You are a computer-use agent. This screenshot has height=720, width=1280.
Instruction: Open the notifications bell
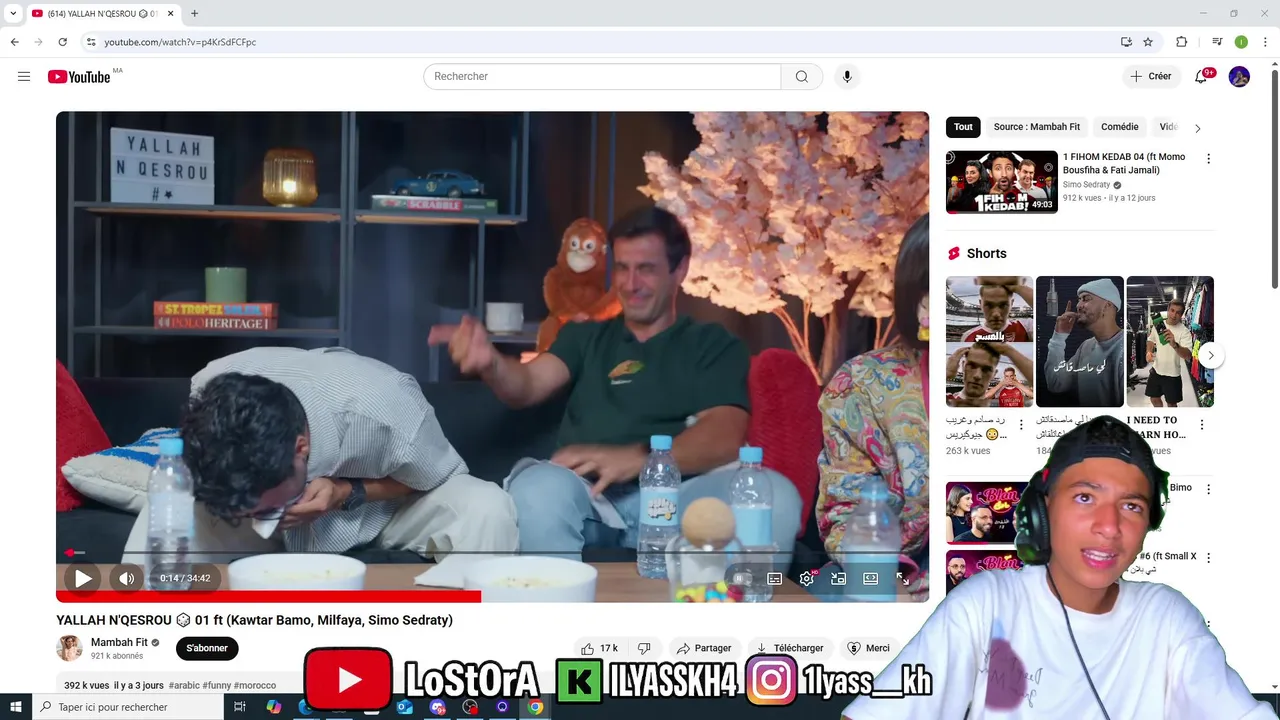click(x=1201, y=77)
